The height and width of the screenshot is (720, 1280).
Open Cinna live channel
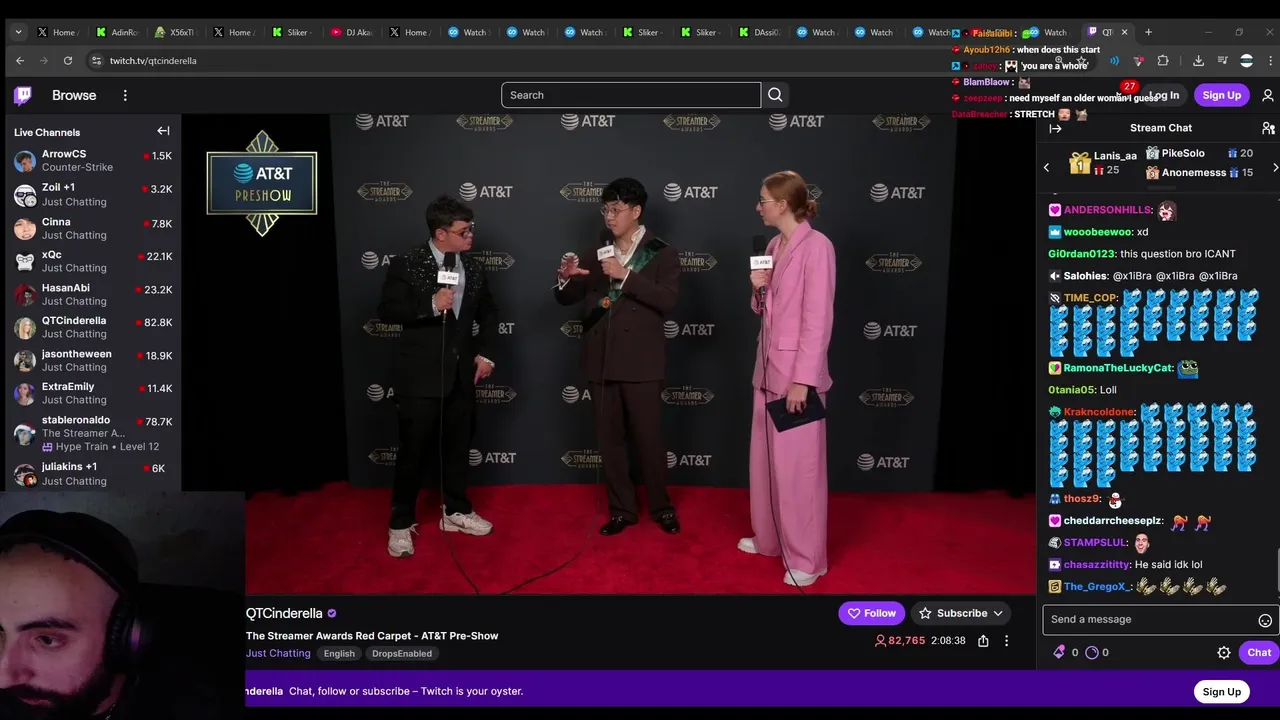point(92,228)
